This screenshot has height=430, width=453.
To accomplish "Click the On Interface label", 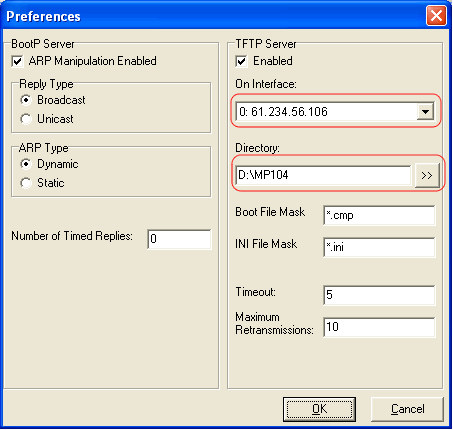I will 266,84.
